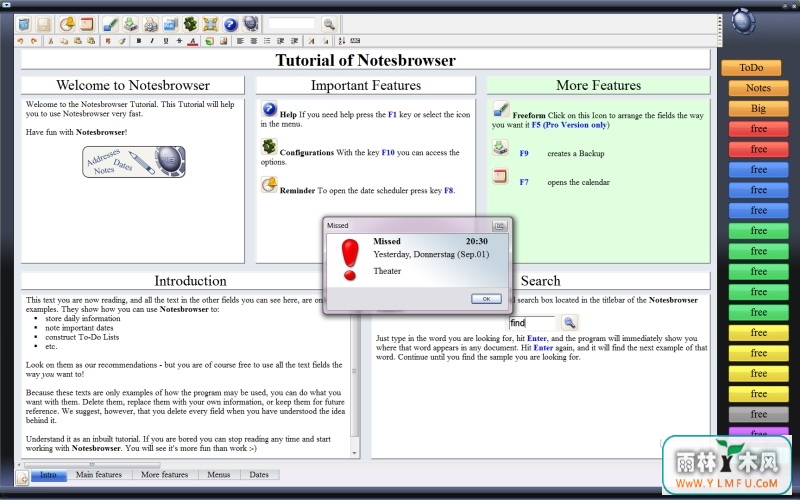
Task: Click the Paste clipboard icon
Action: [78, 41]
